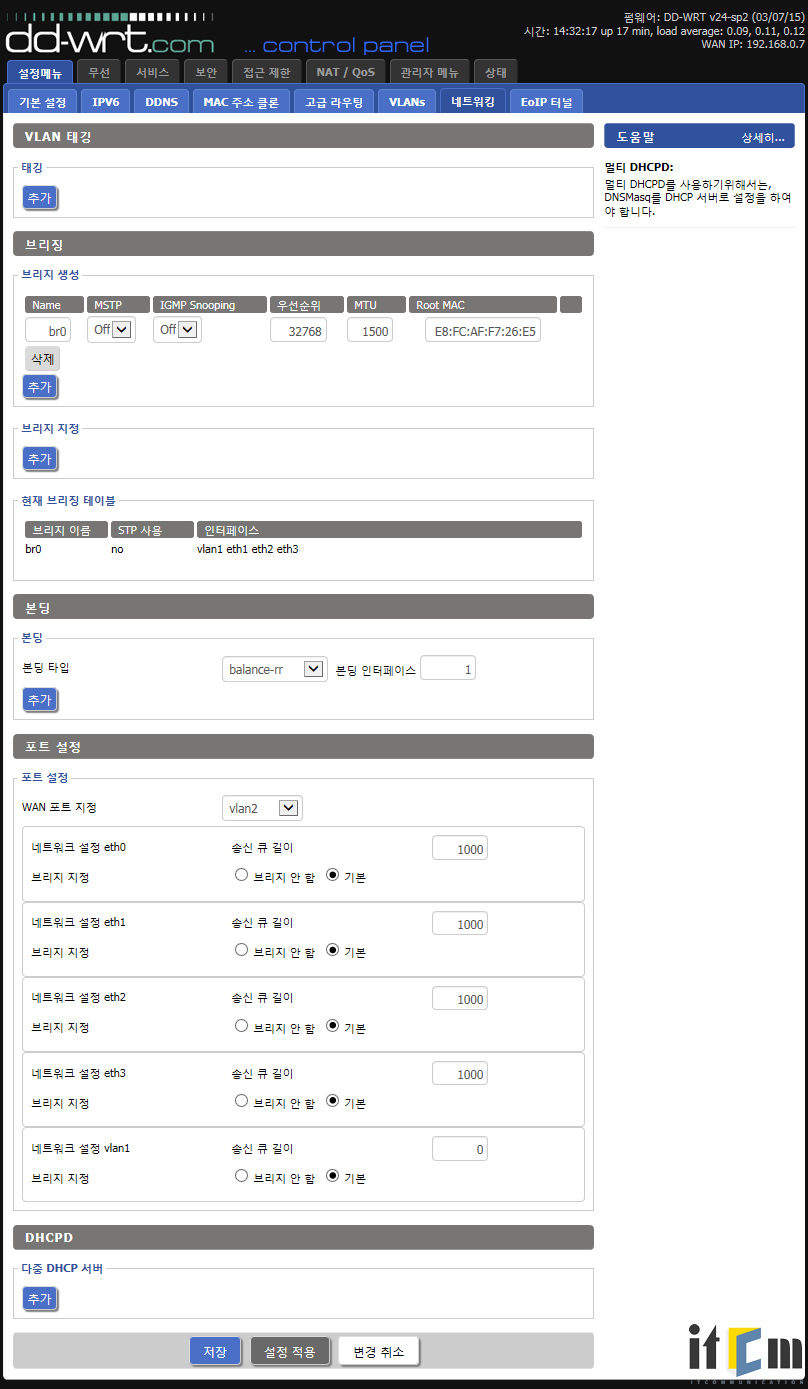
Task: Open the 상태 tab
Action: (x=496, y=72)
